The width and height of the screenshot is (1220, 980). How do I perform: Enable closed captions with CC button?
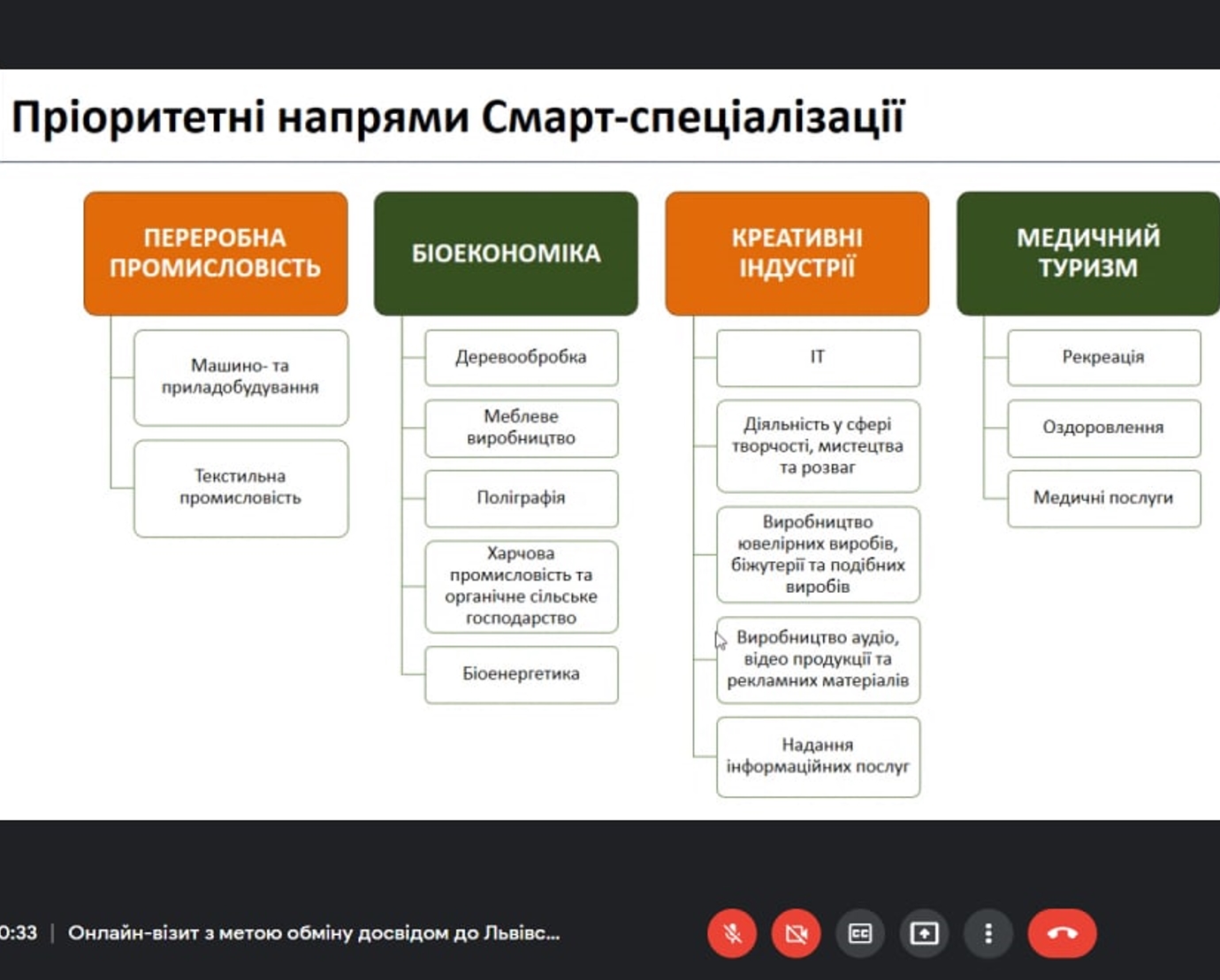coord(860,933)
